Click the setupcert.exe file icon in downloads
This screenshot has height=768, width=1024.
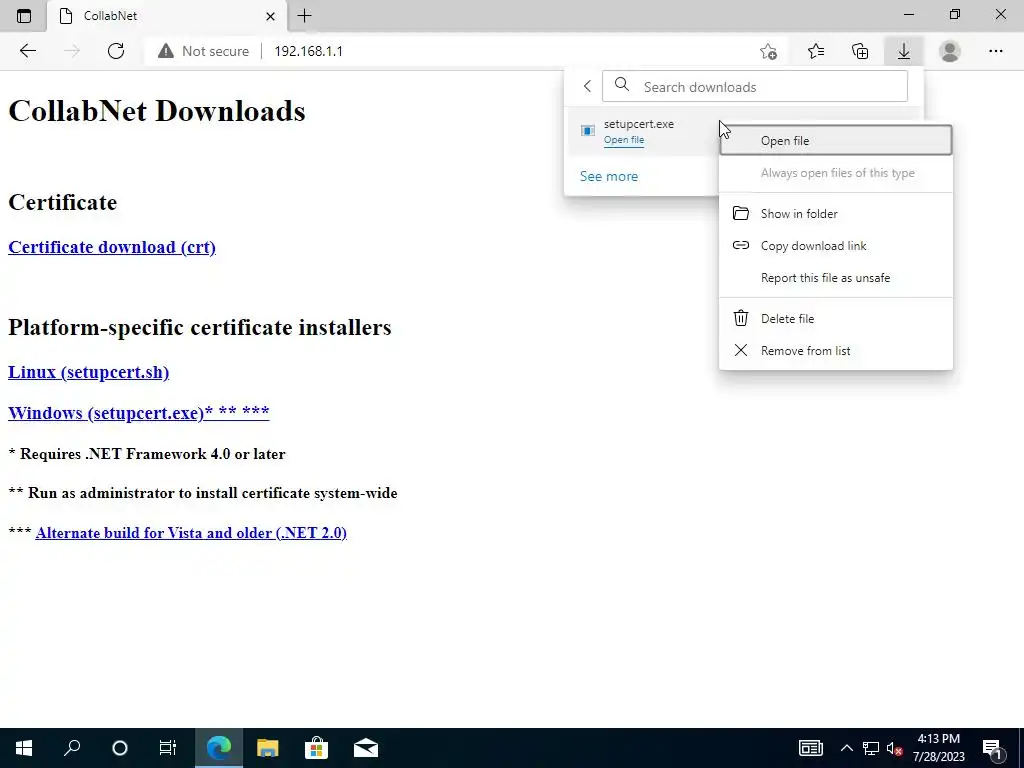click(588, 131)
